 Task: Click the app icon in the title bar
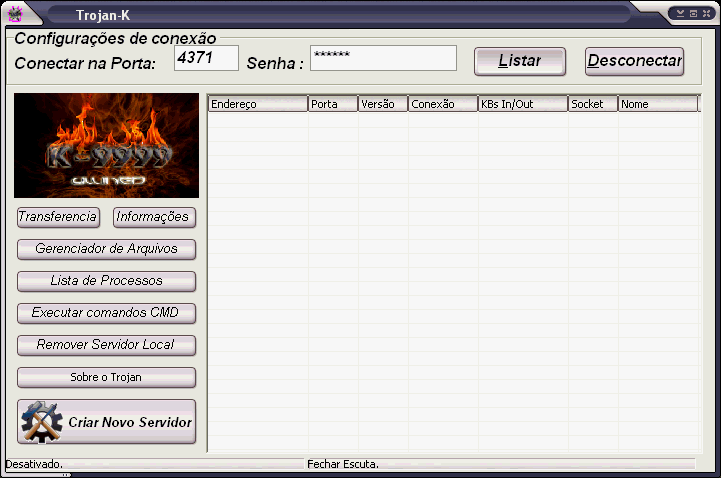click(x=15, y=14)
